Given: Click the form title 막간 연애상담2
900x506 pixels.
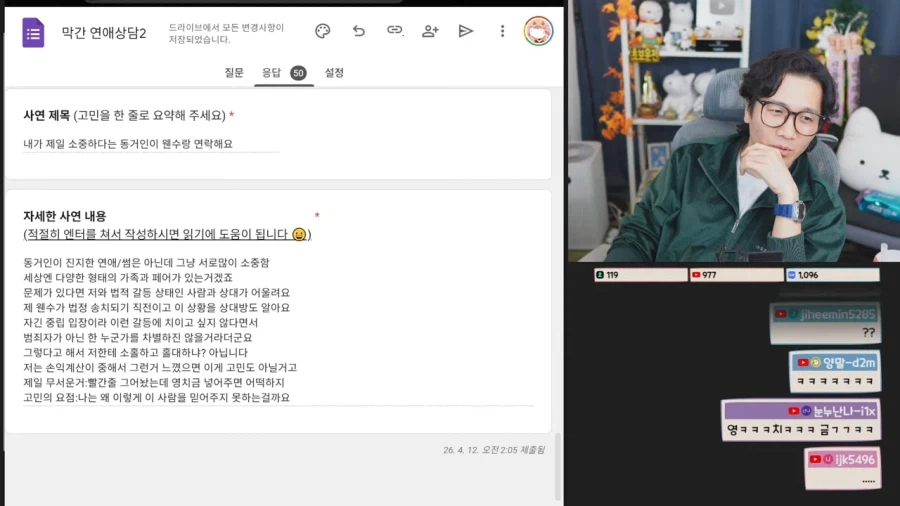Looking at the screenshot, I should pyautogui.click(x=104, y=33).
